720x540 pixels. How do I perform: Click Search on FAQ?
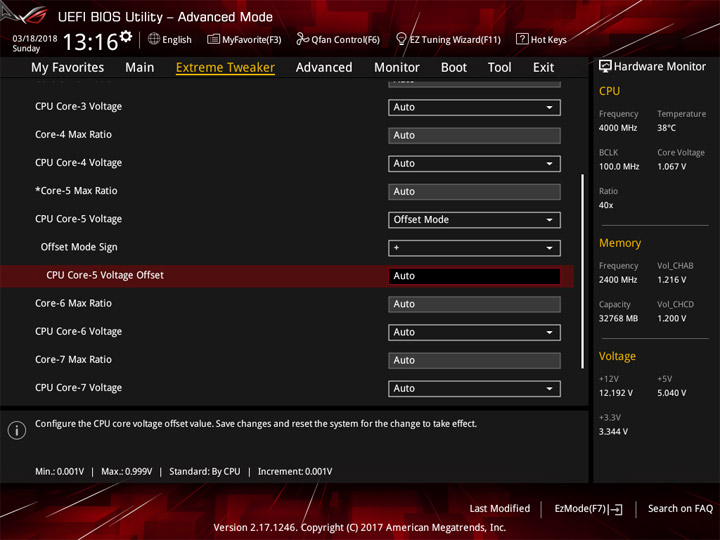680,509
